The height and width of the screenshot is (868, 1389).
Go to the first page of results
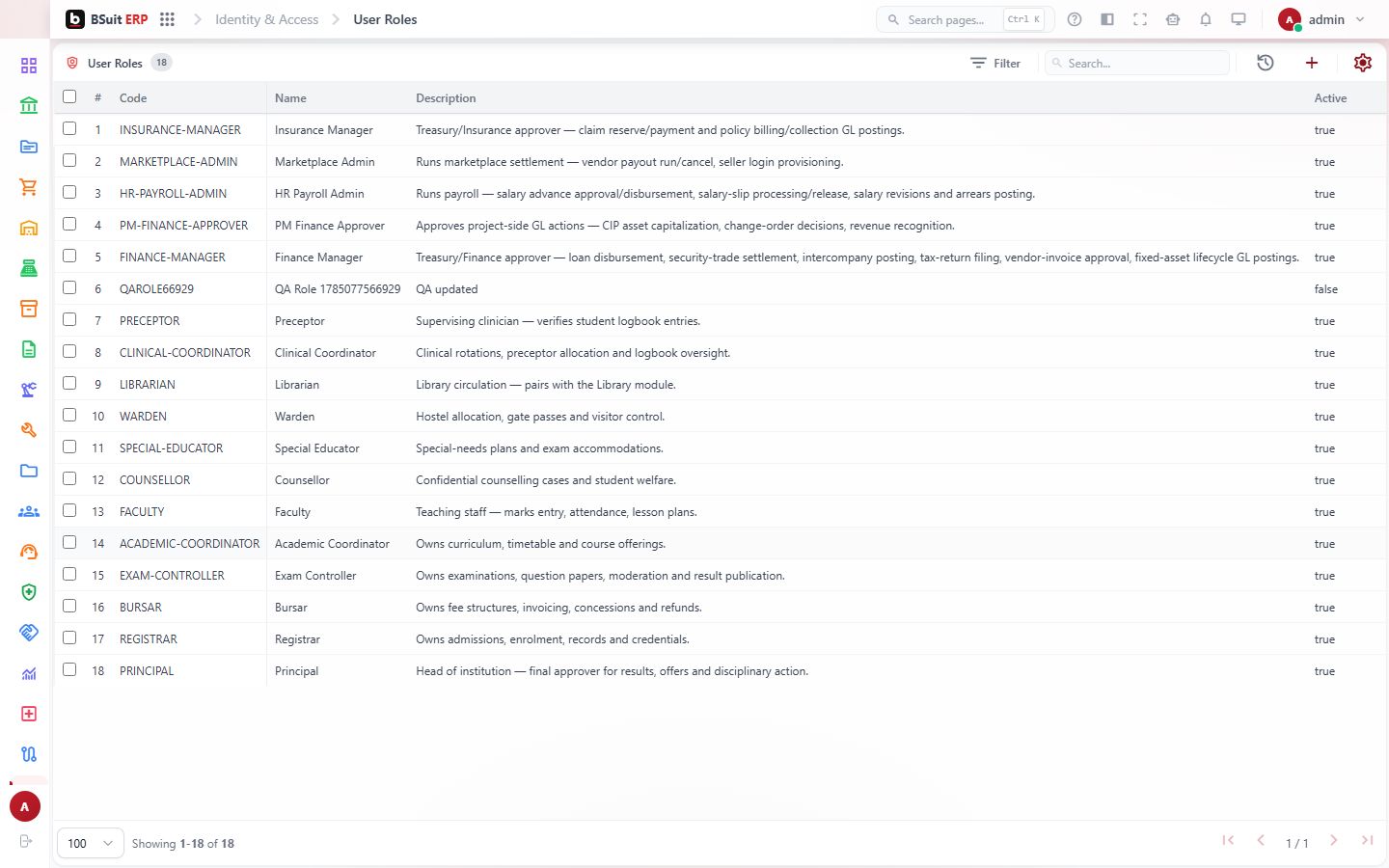point(1228,841)
